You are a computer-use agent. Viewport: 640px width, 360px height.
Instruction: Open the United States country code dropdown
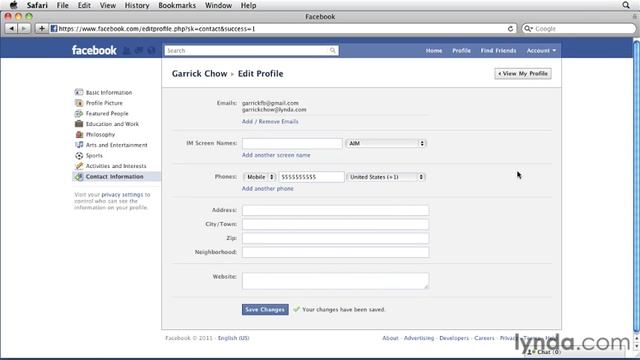[x=386, y=177]
